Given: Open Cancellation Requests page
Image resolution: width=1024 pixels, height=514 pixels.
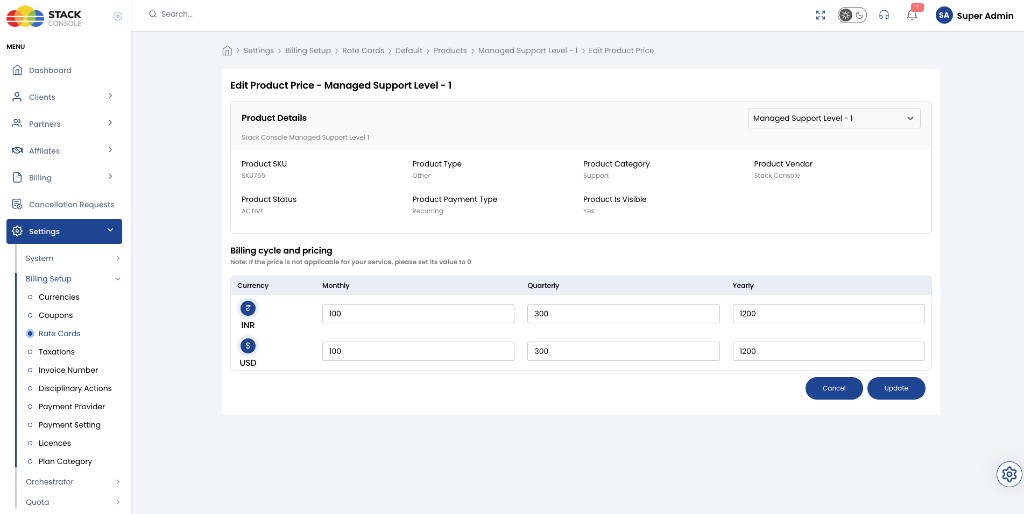Looking at the screenshot, I should (x=71, y=204).
